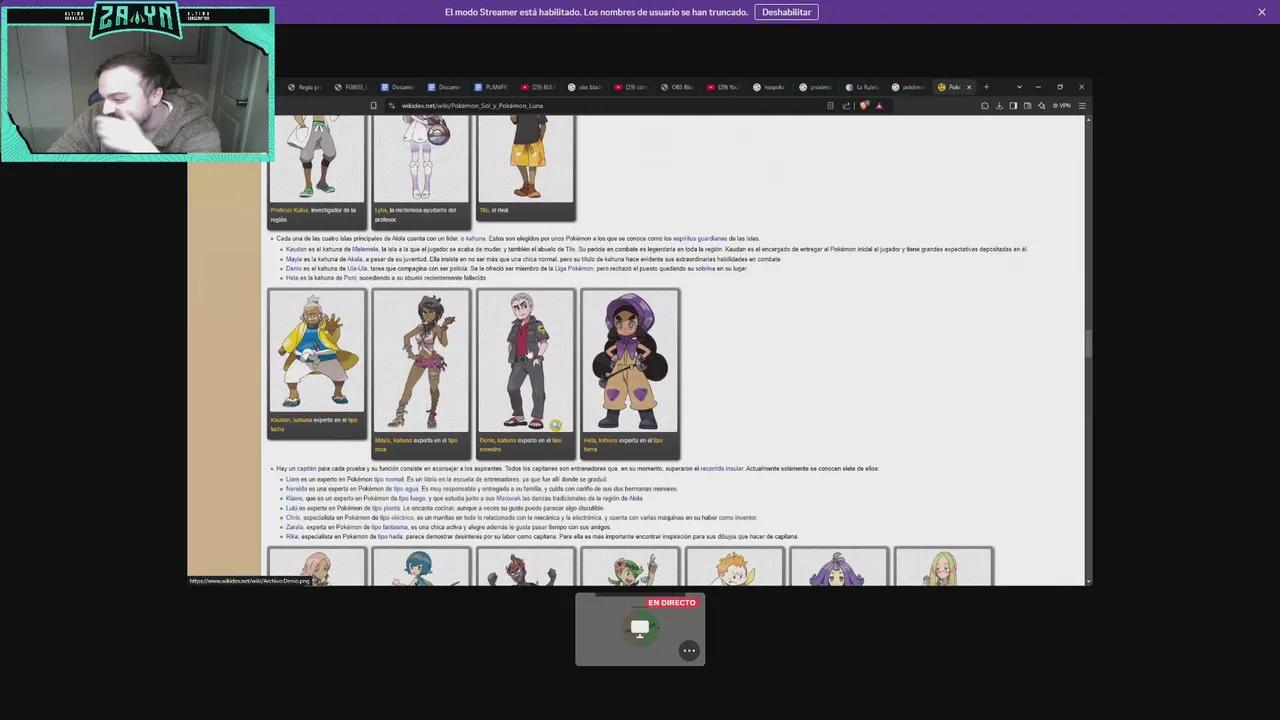Open the three-dots menu on stream preview
This screenshot has height=720, width=1280.
(x=689, y=650)
